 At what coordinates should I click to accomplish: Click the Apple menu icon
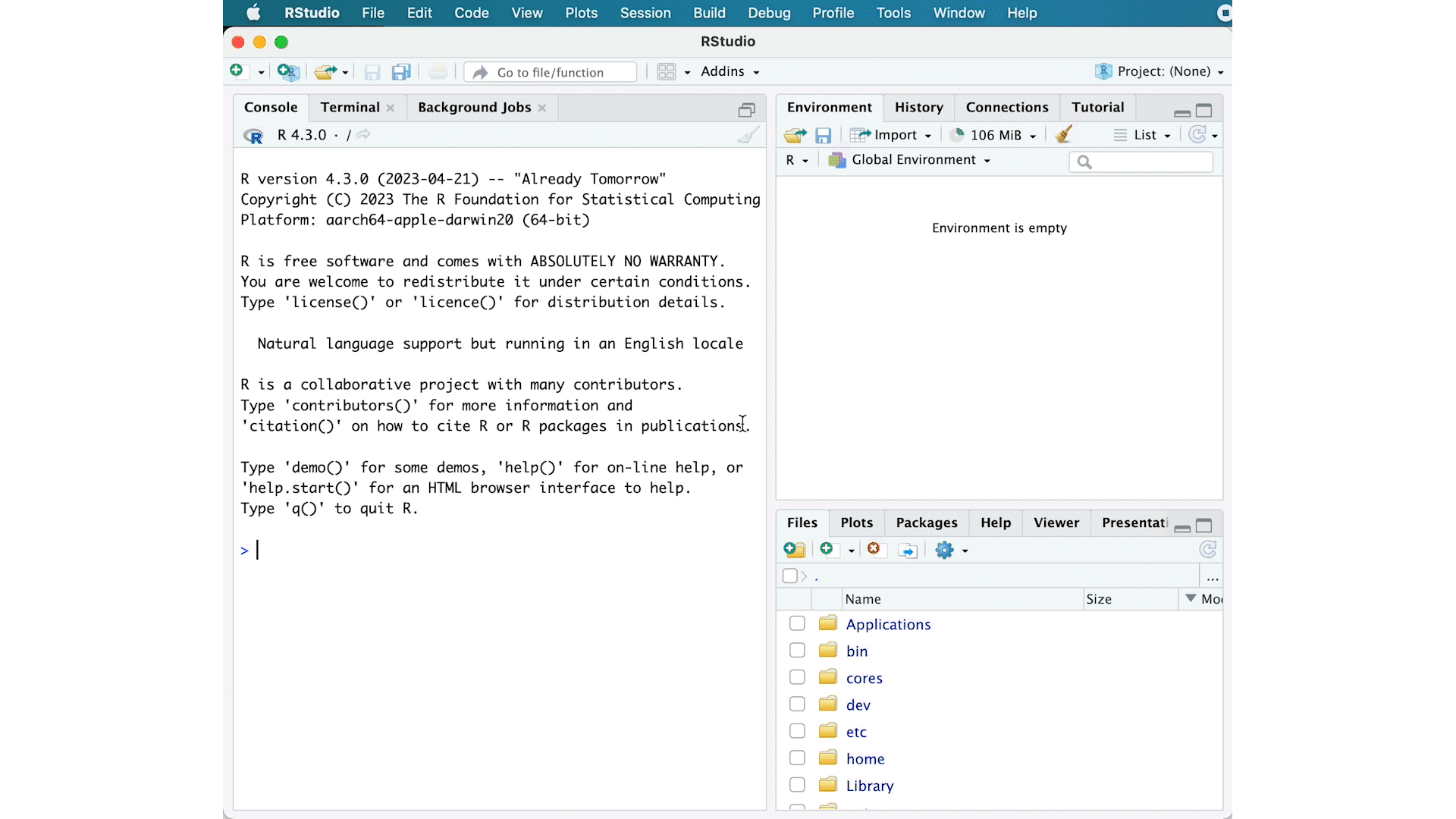[x=254, y=13]
